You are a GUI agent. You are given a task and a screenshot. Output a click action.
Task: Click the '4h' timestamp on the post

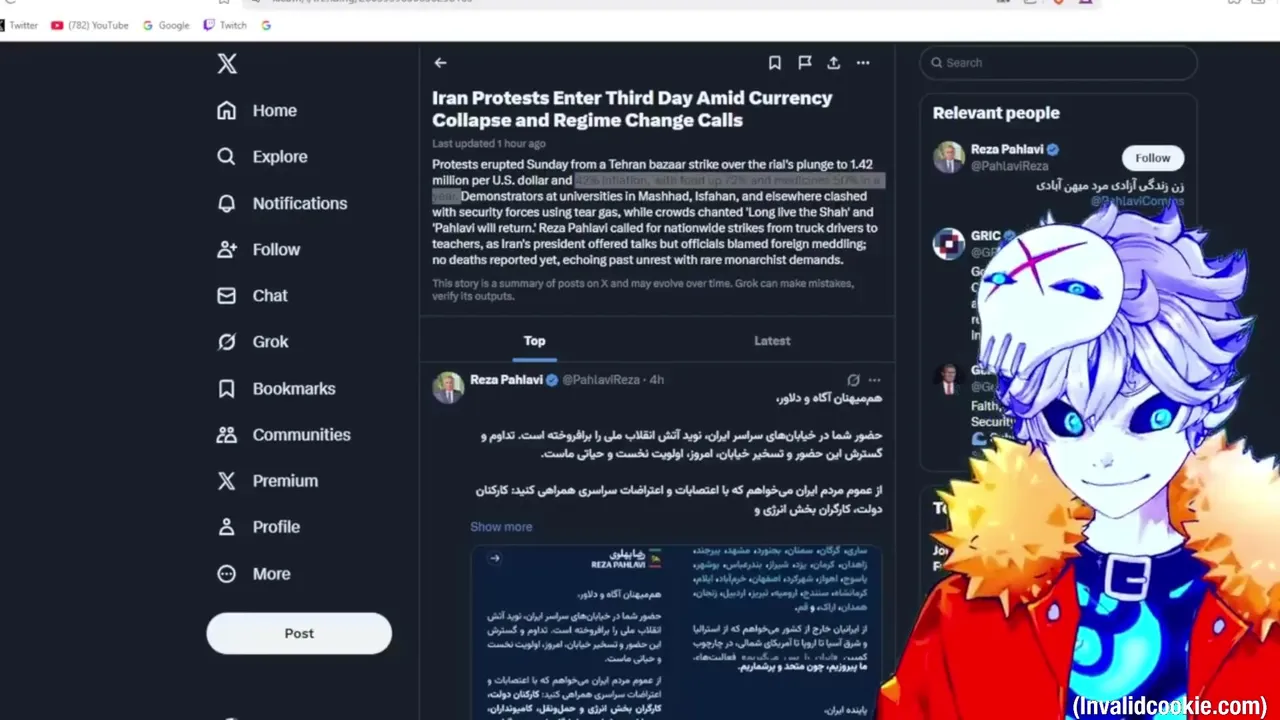point(656,380)
